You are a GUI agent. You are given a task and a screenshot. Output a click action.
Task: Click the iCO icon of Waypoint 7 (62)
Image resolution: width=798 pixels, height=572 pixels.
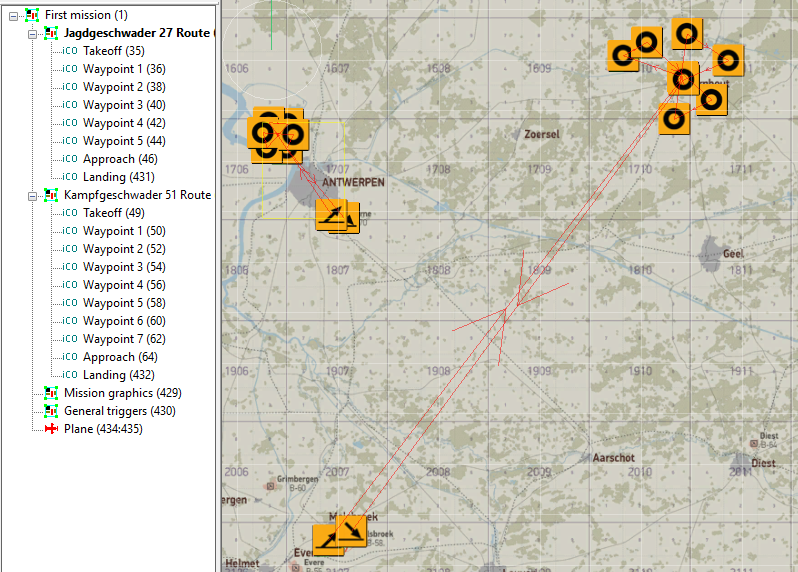(x=70, y=339)
